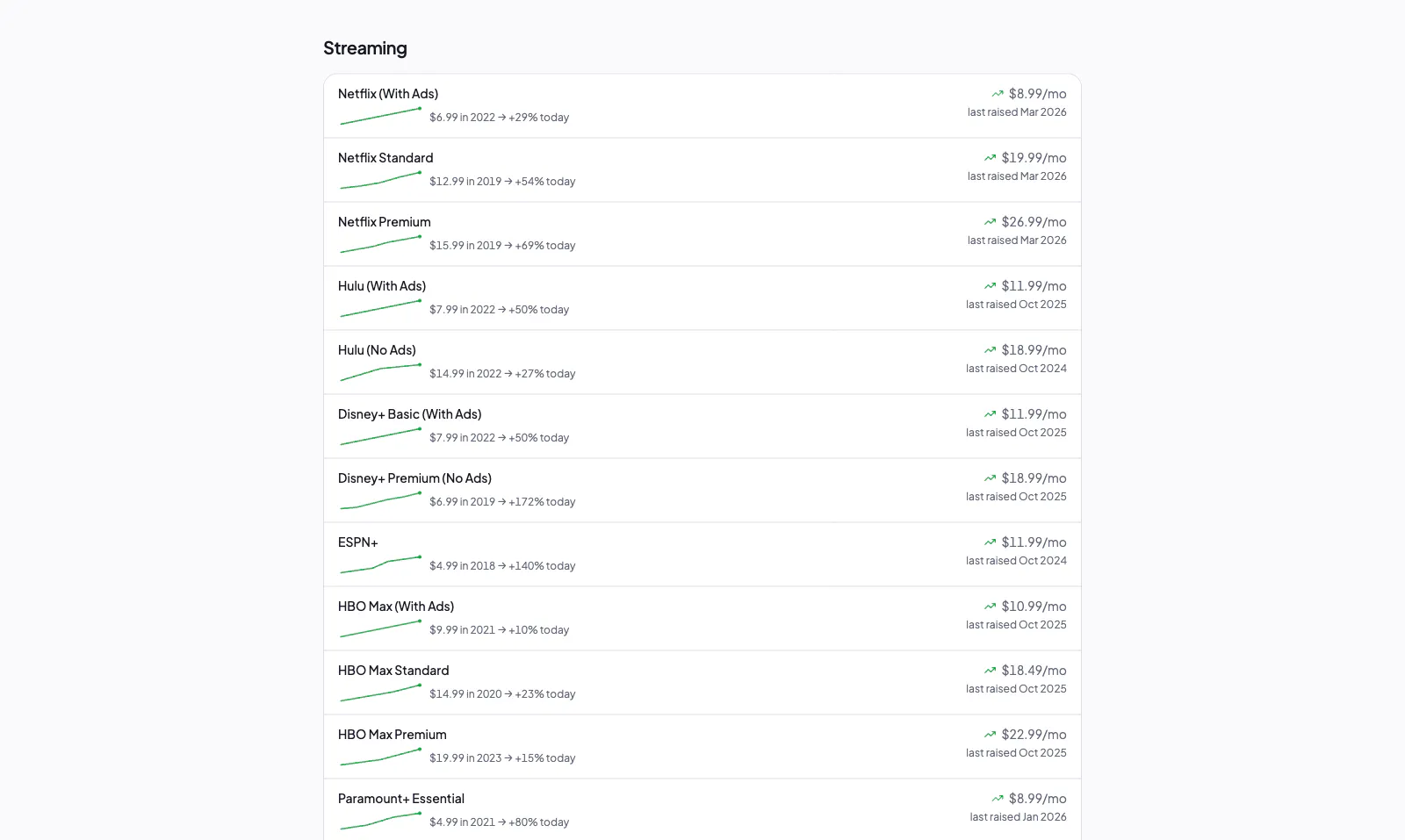Viewport: 1405px width, 840px height.
Task: Select the Disney+ Premium (No Ads) entry
Action: [x=702, y=491]
